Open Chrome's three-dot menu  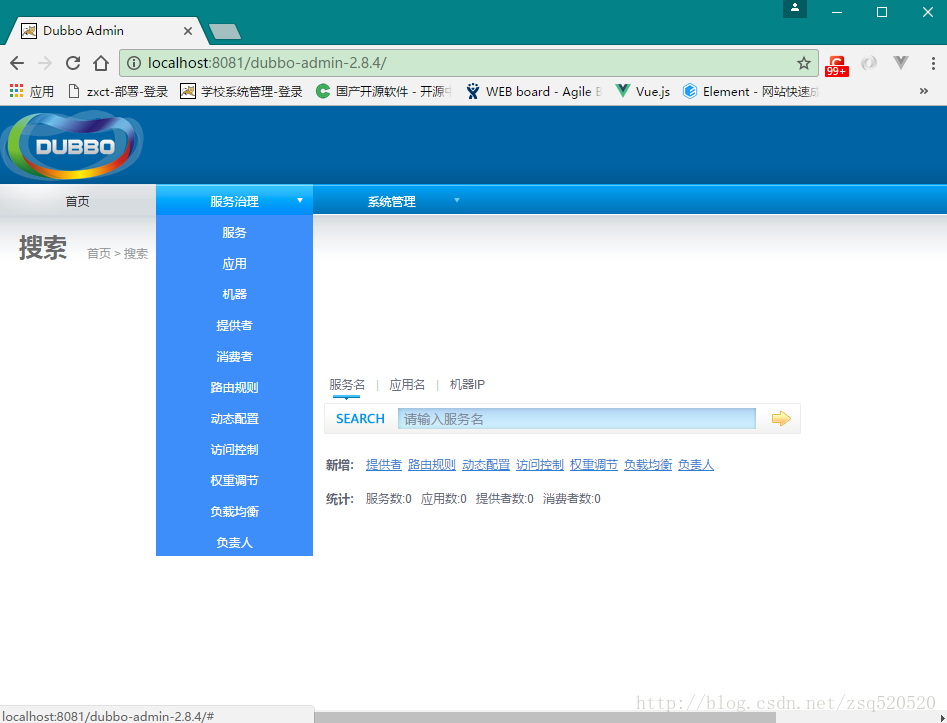click(932, 62)
